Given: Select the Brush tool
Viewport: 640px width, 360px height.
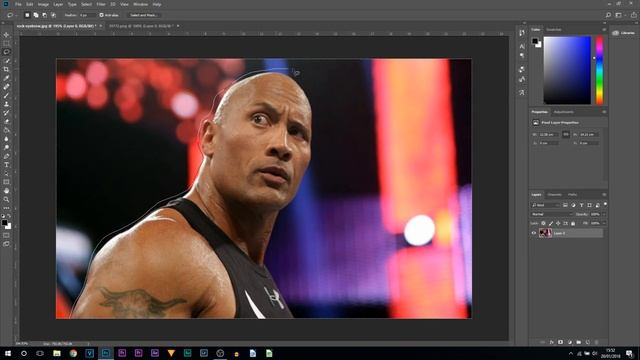Looking at the screenshot, I should [x=6, y=96].
